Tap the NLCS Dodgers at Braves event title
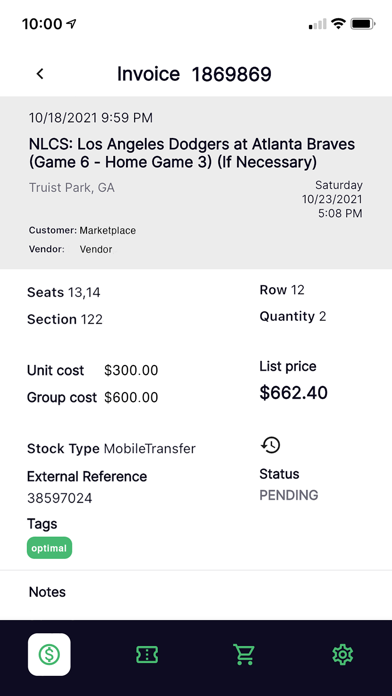This screenshot has width=392, height=696. 192,153
